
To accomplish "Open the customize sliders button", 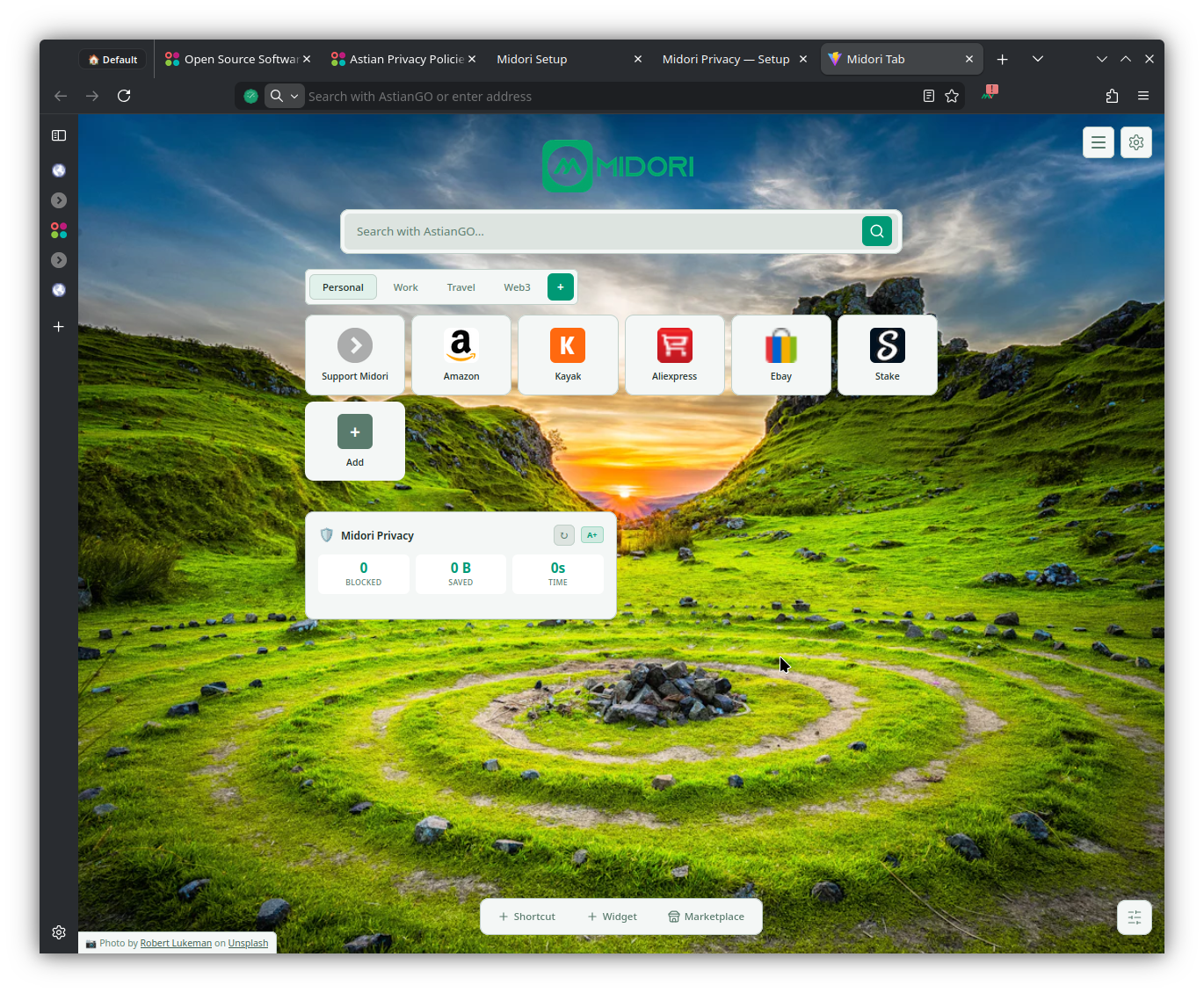I will [x=1135, y=917].
